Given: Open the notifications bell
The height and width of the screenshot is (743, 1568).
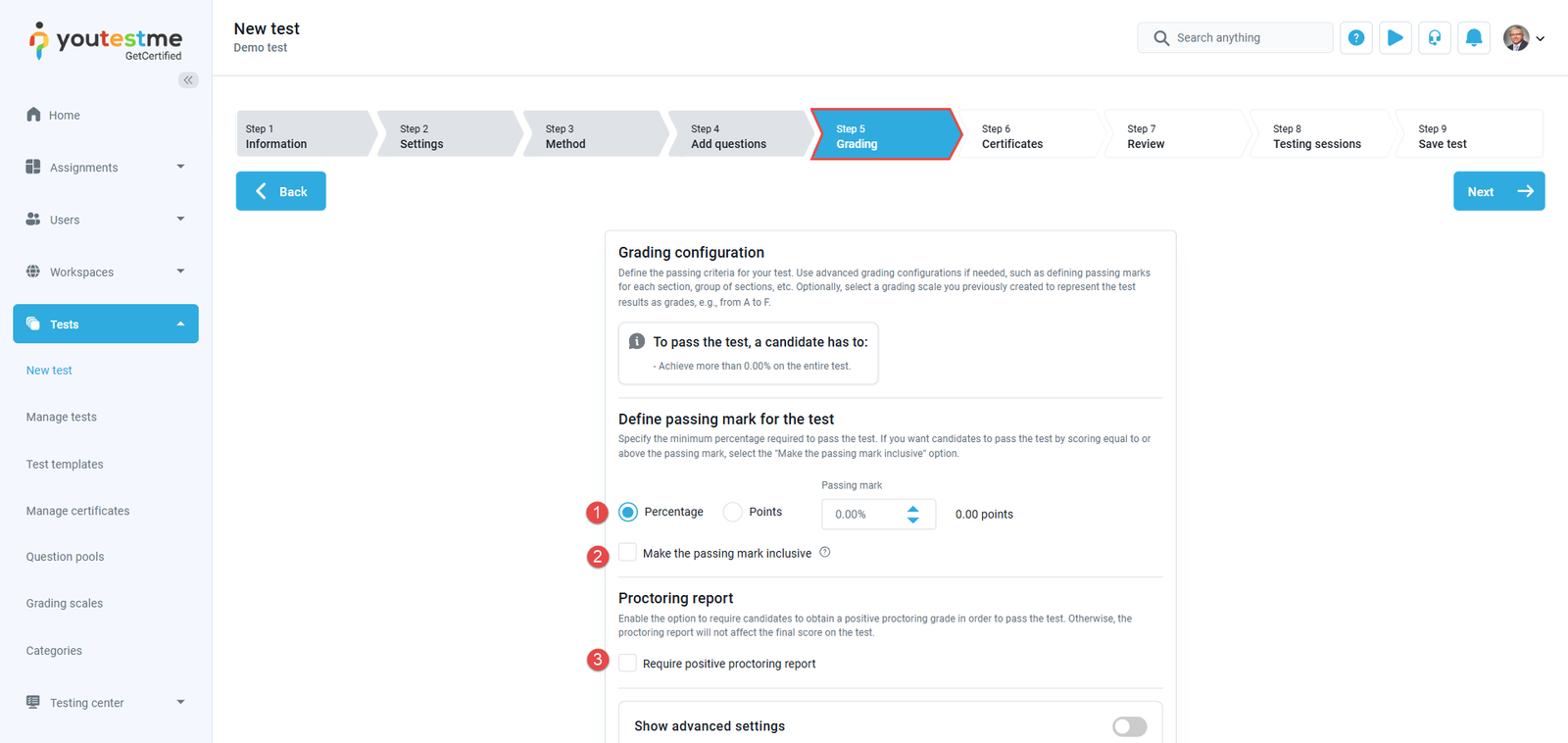Looking at the screenshot, I should pos(1473,38).
